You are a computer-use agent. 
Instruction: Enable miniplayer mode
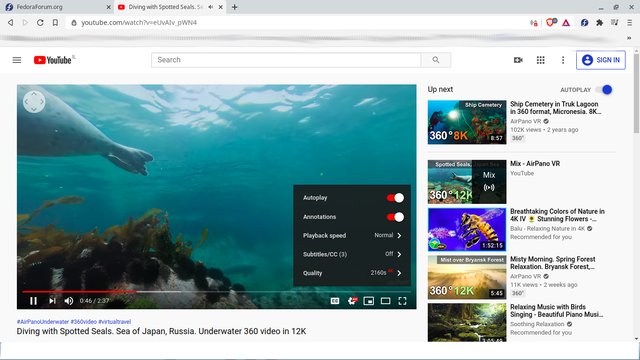369,301
